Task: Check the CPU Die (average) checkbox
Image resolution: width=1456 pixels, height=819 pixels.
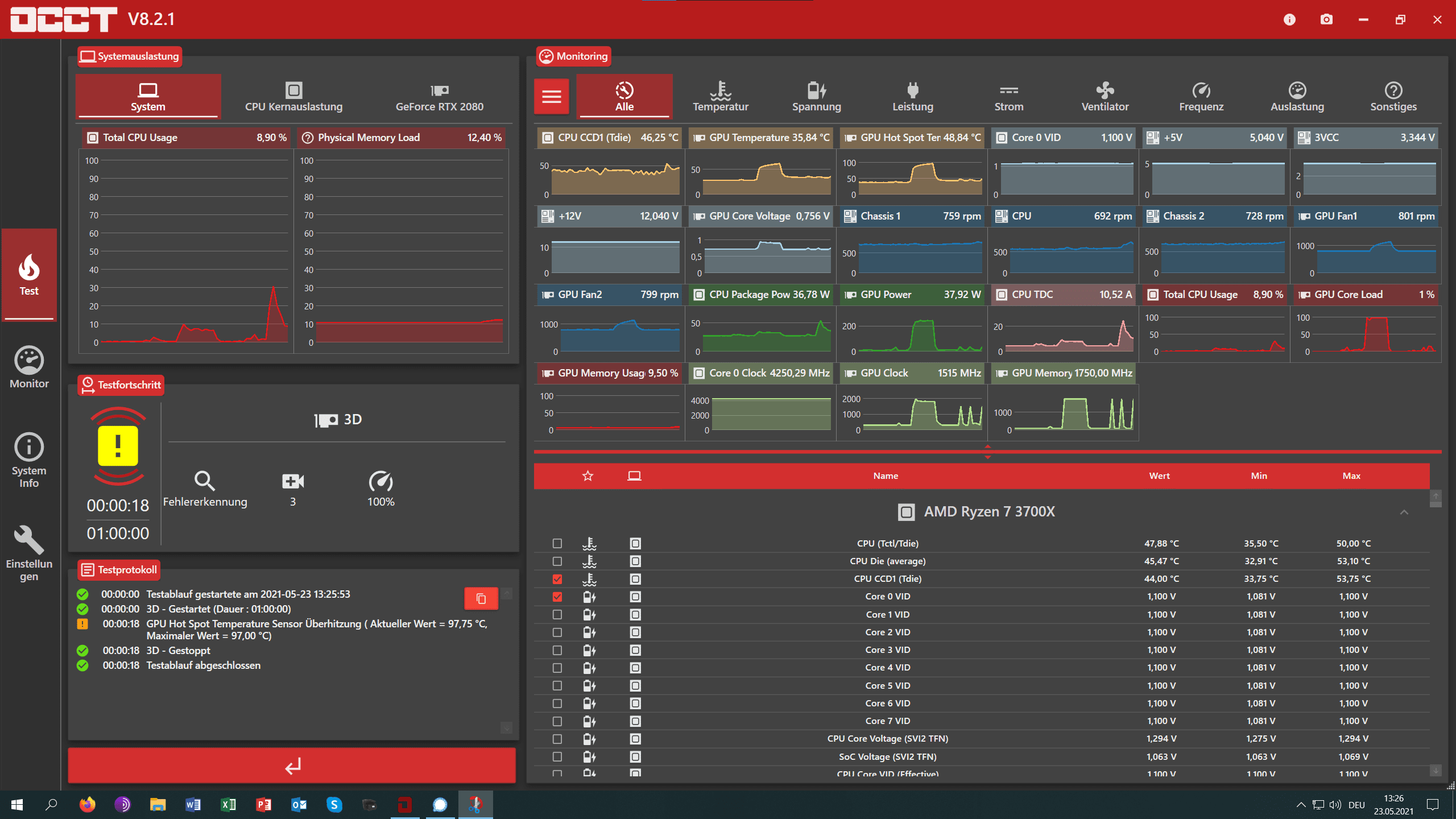Action: click(x=557, y=561)
